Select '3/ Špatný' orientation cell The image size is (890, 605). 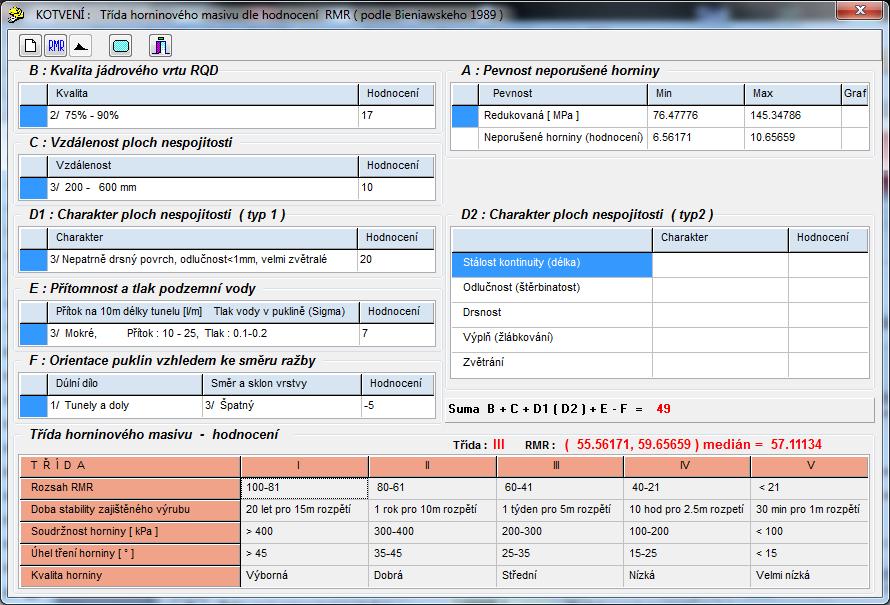[282, 406]
